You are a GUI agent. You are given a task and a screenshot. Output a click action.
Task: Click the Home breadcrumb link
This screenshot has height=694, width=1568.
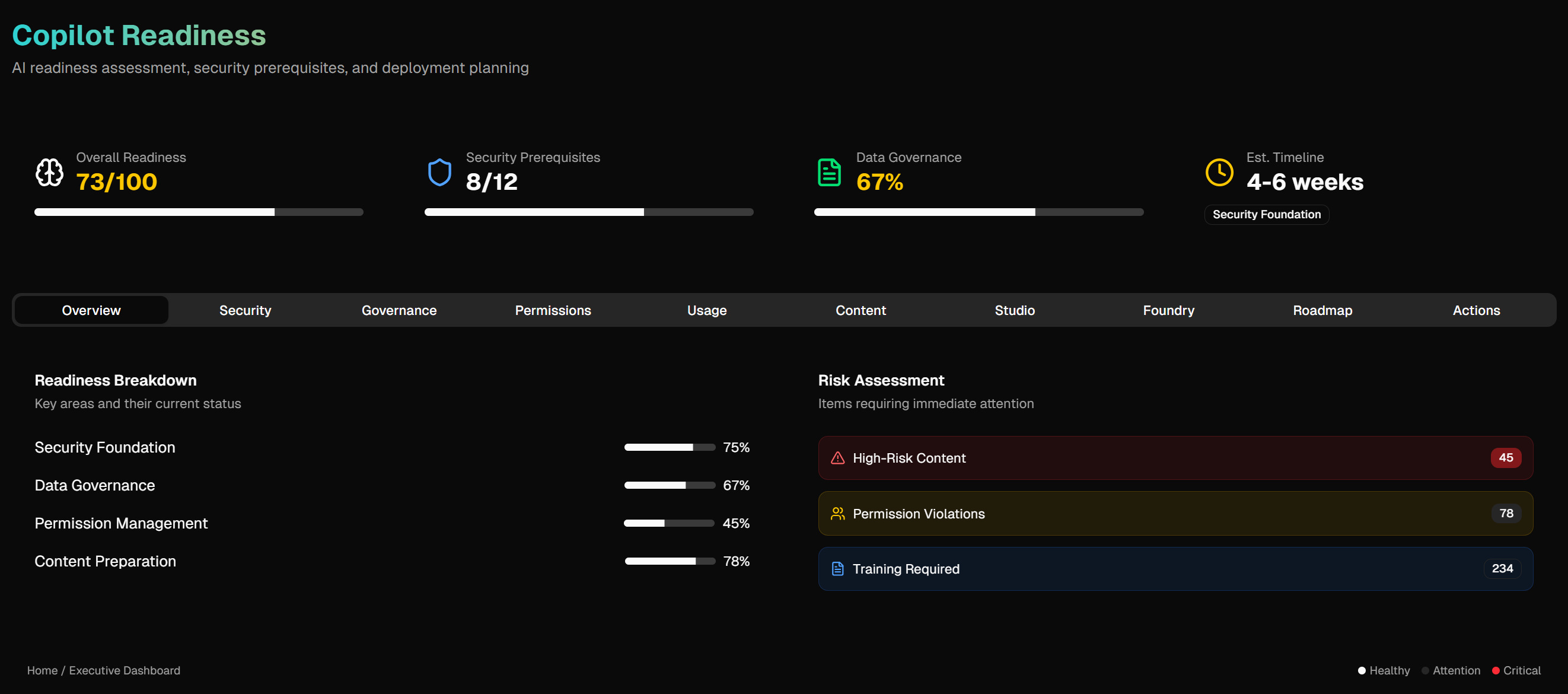coord(42,670)
